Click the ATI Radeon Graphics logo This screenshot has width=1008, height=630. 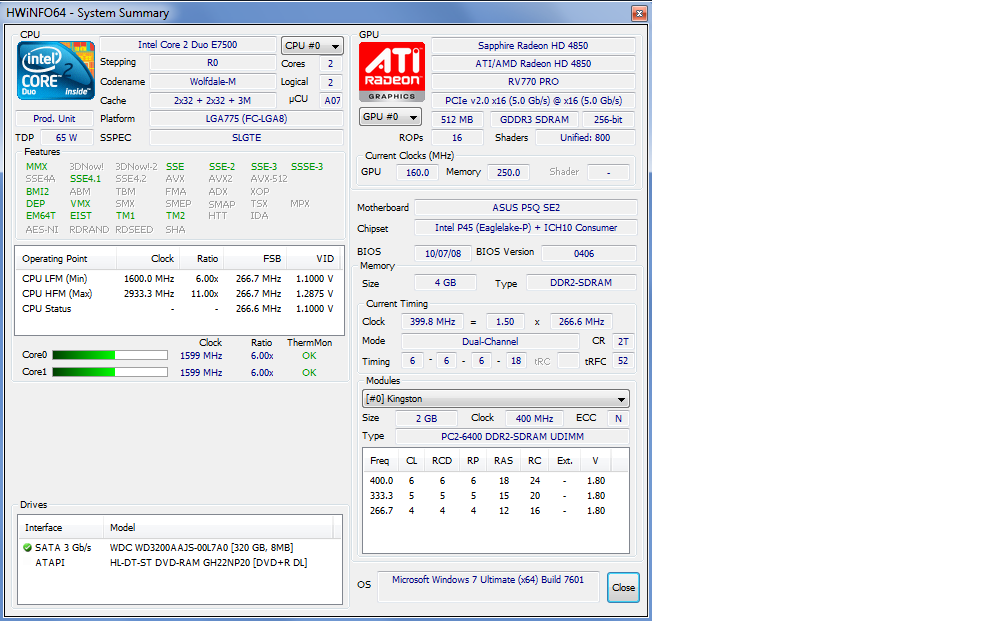pyautogui.click(x=392, y=71)
